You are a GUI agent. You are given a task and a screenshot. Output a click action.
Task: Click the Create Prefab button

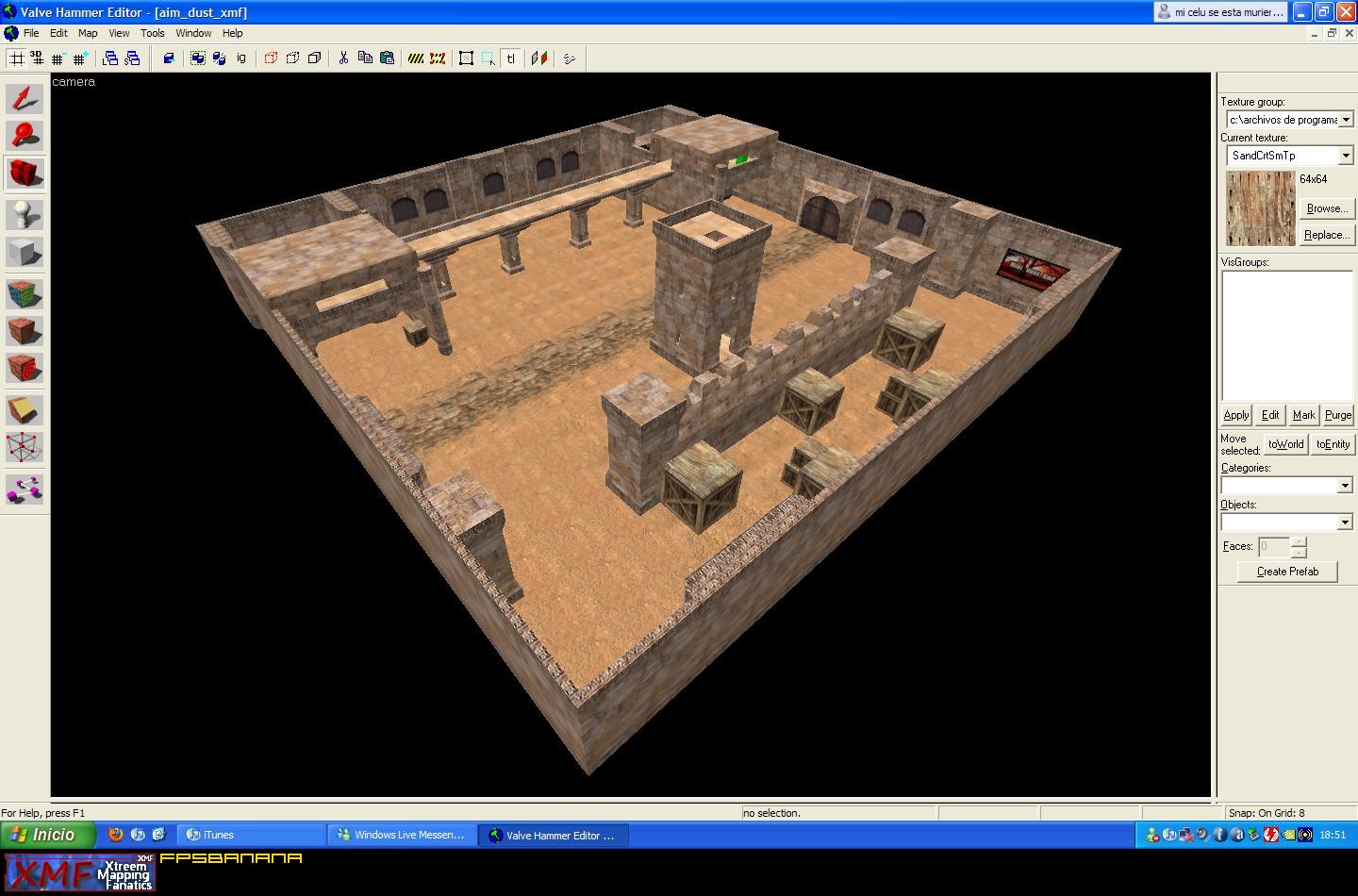1286,571
